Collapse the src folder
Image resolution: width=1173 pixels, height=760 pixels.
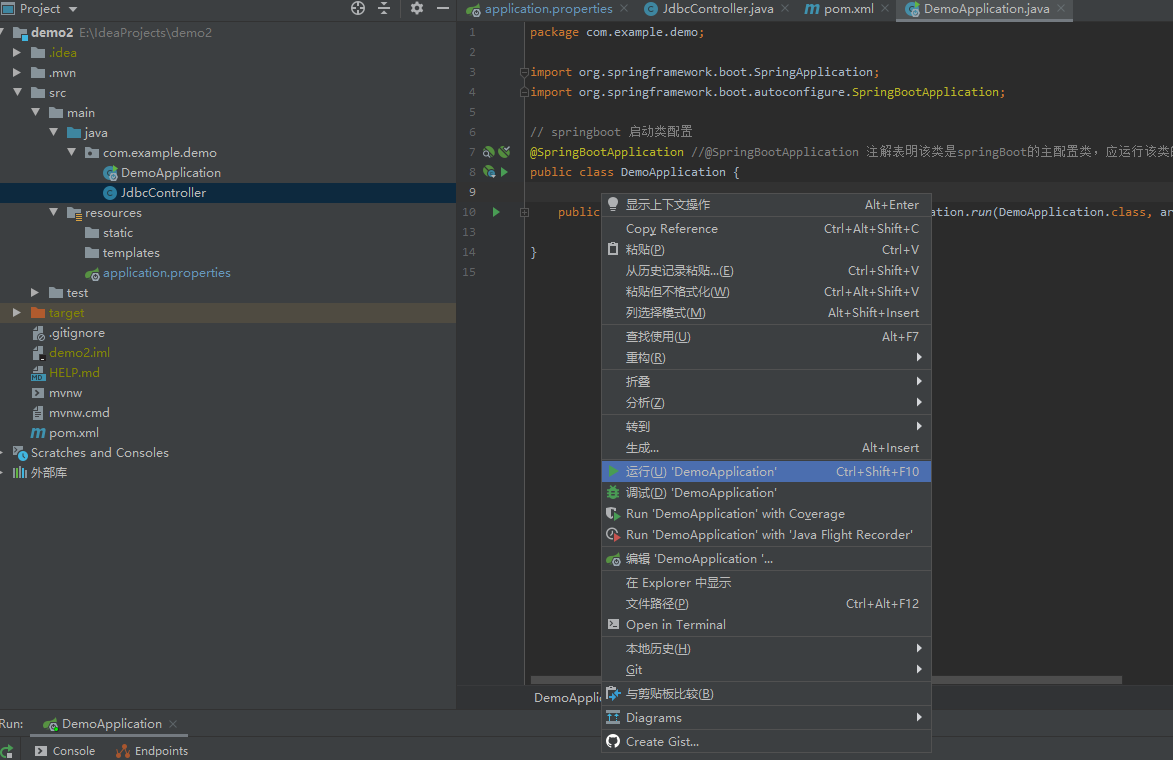(x=16, y=92)
